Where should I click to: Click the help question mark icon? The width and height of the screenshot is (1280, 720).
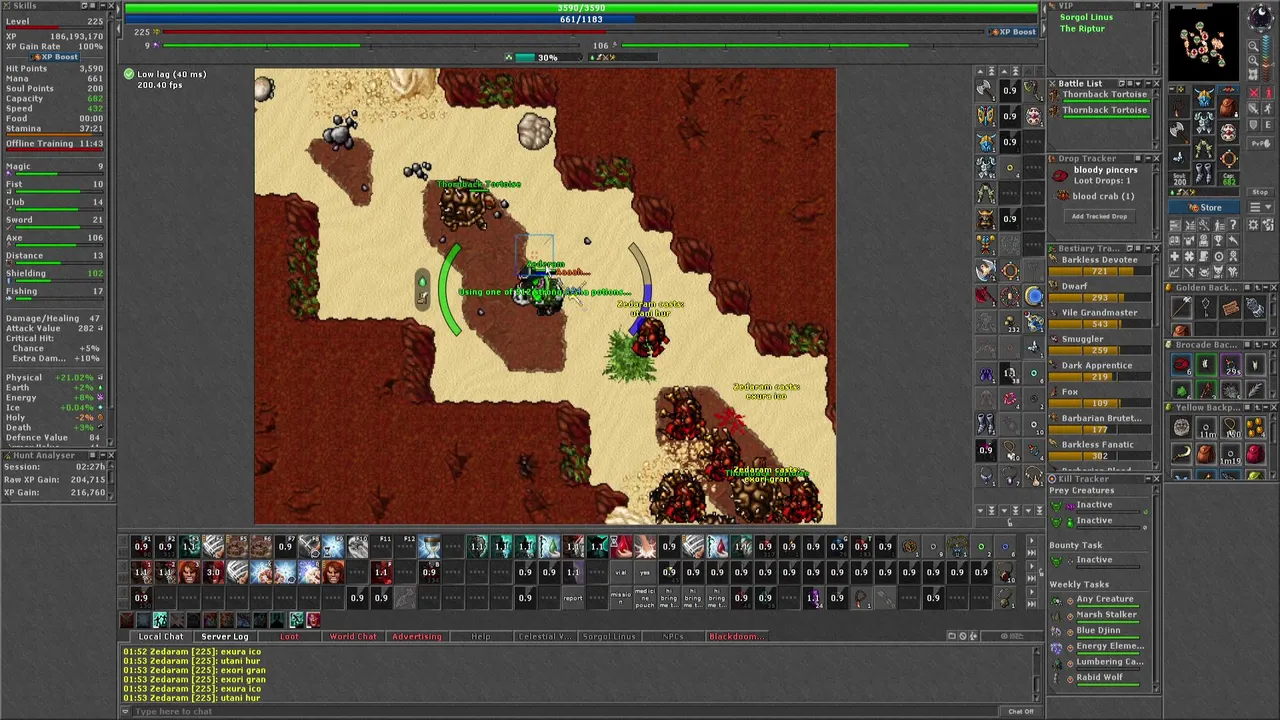click(x=1233, y=224)
